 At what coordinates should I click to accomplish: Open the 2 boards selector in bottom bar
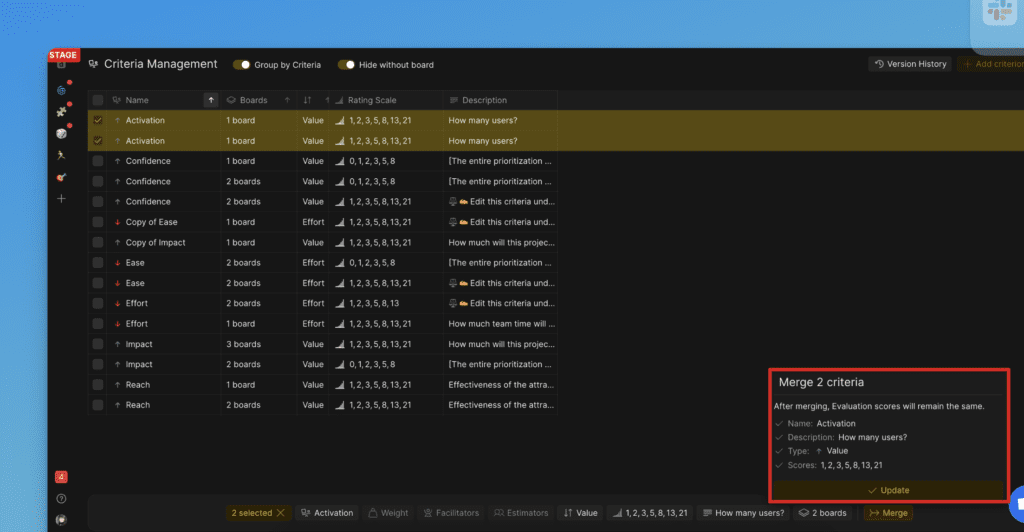click(821, 513)
